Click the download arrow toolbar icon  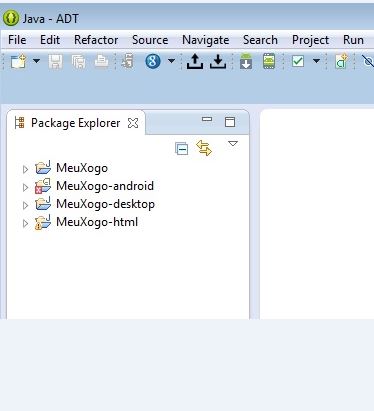click(x=218, y=62)
